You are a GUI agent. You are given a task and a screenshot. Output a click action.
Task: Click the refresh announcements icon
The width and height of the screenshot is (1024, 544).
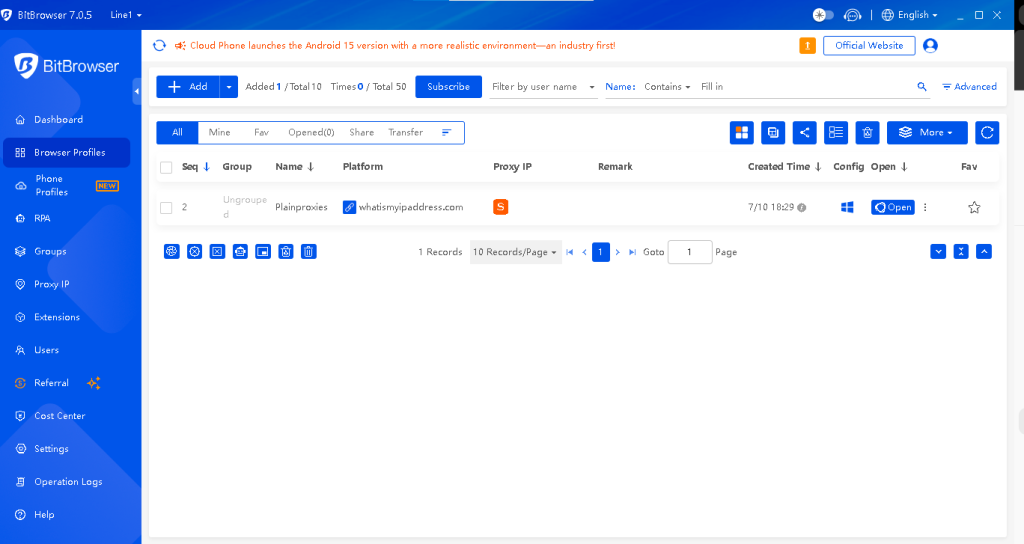pos(159,45)
